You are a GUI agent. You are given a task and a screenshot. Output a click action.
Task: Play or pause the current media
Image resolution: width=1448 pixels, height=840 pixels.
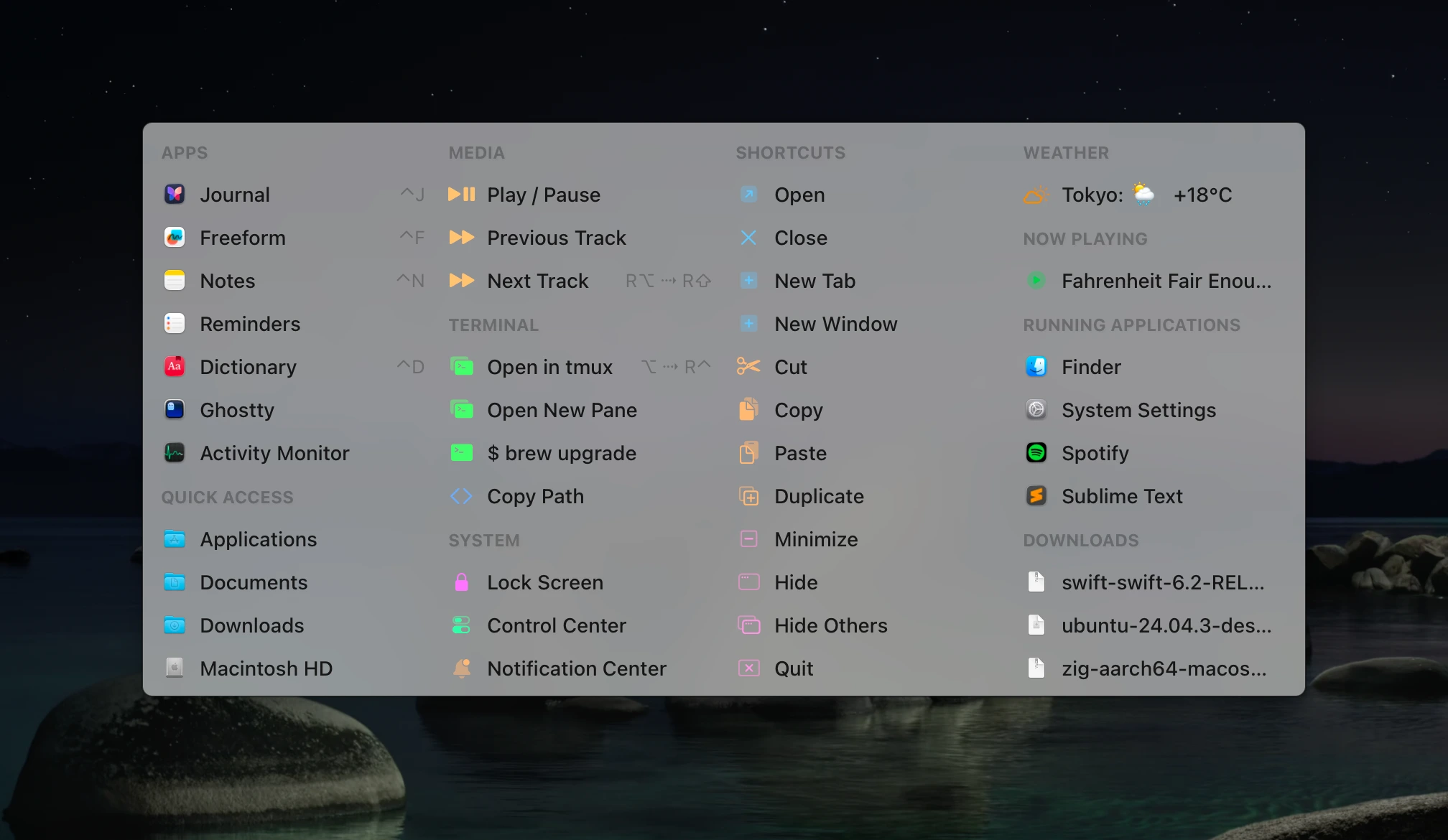544,195
